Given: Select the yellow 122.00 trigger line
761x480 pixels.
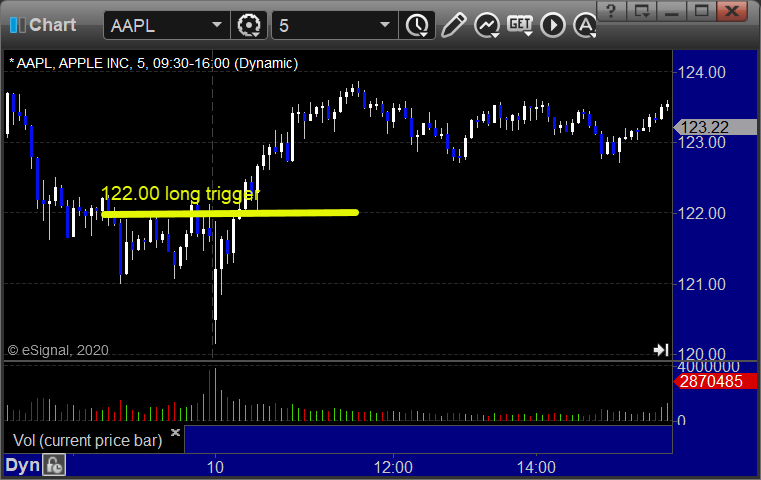Looking at the screenshot, I should 230,213.
